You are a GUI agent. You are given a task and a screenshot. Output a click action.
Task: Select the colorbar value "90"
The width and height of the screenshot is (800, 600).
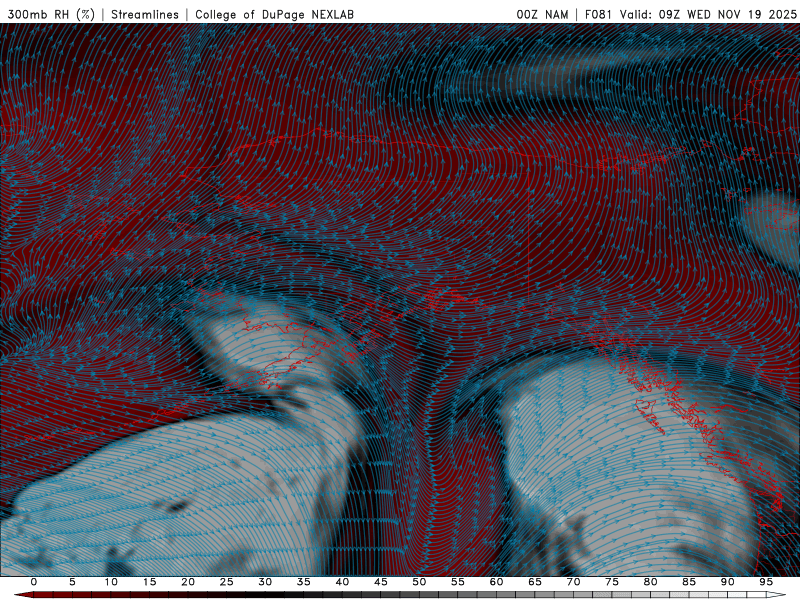click(x=727, y=582)
